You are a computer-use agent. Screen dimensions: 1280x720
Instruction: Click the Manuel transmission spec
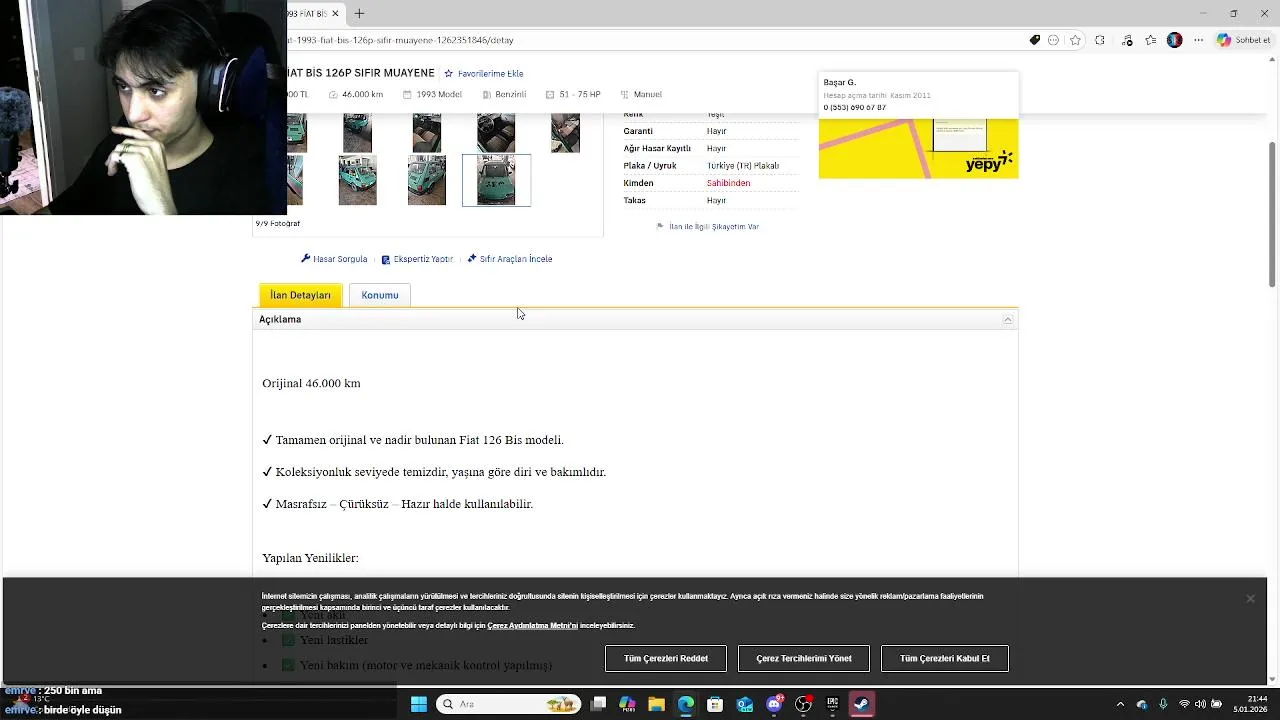(640, 95)
